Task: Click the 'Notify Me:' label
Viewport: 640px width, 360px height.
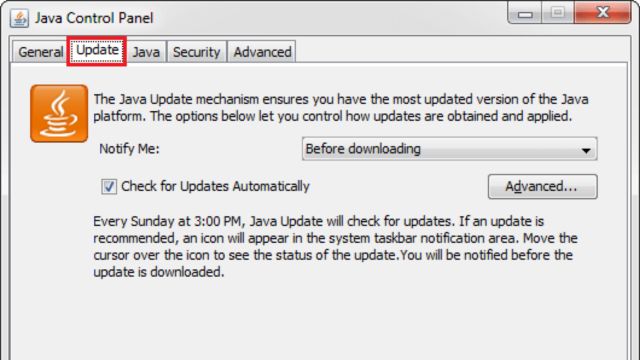Action: [x=129, y=149]
